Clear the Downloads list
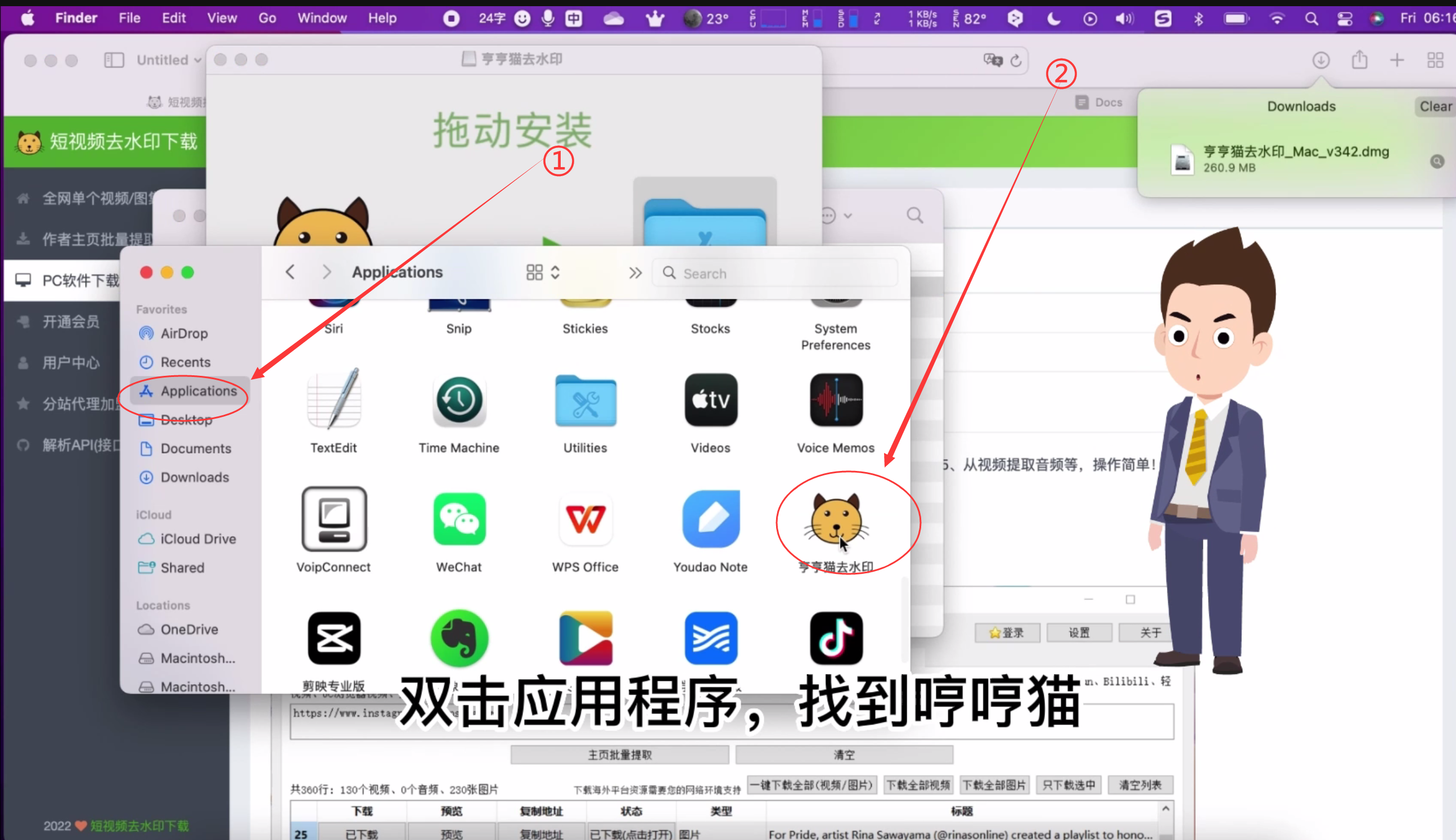Screen dimensions: 1456x840 click(1434, 106)
